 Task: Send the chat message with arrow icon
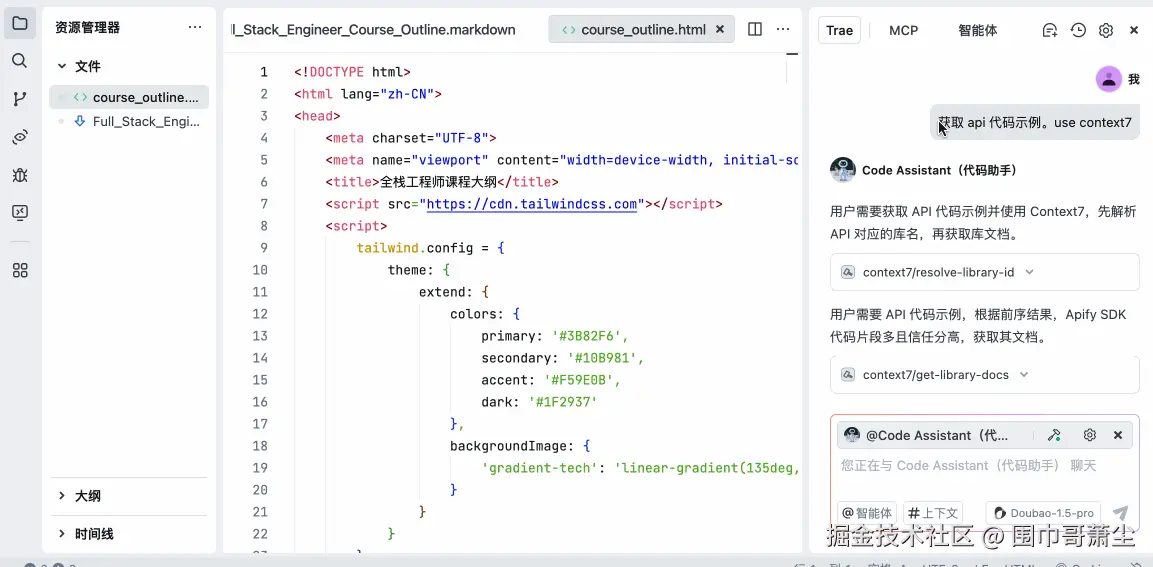(1120, 513)
